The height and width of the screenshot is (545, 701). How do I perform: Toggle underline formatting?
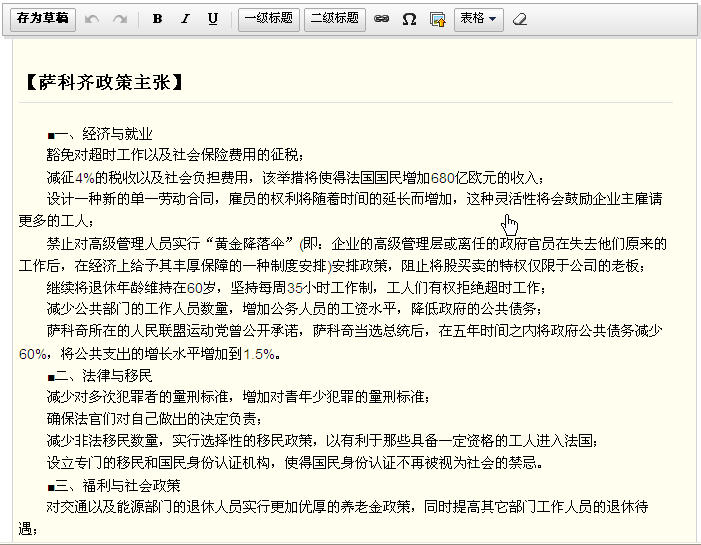click(213, 19)
